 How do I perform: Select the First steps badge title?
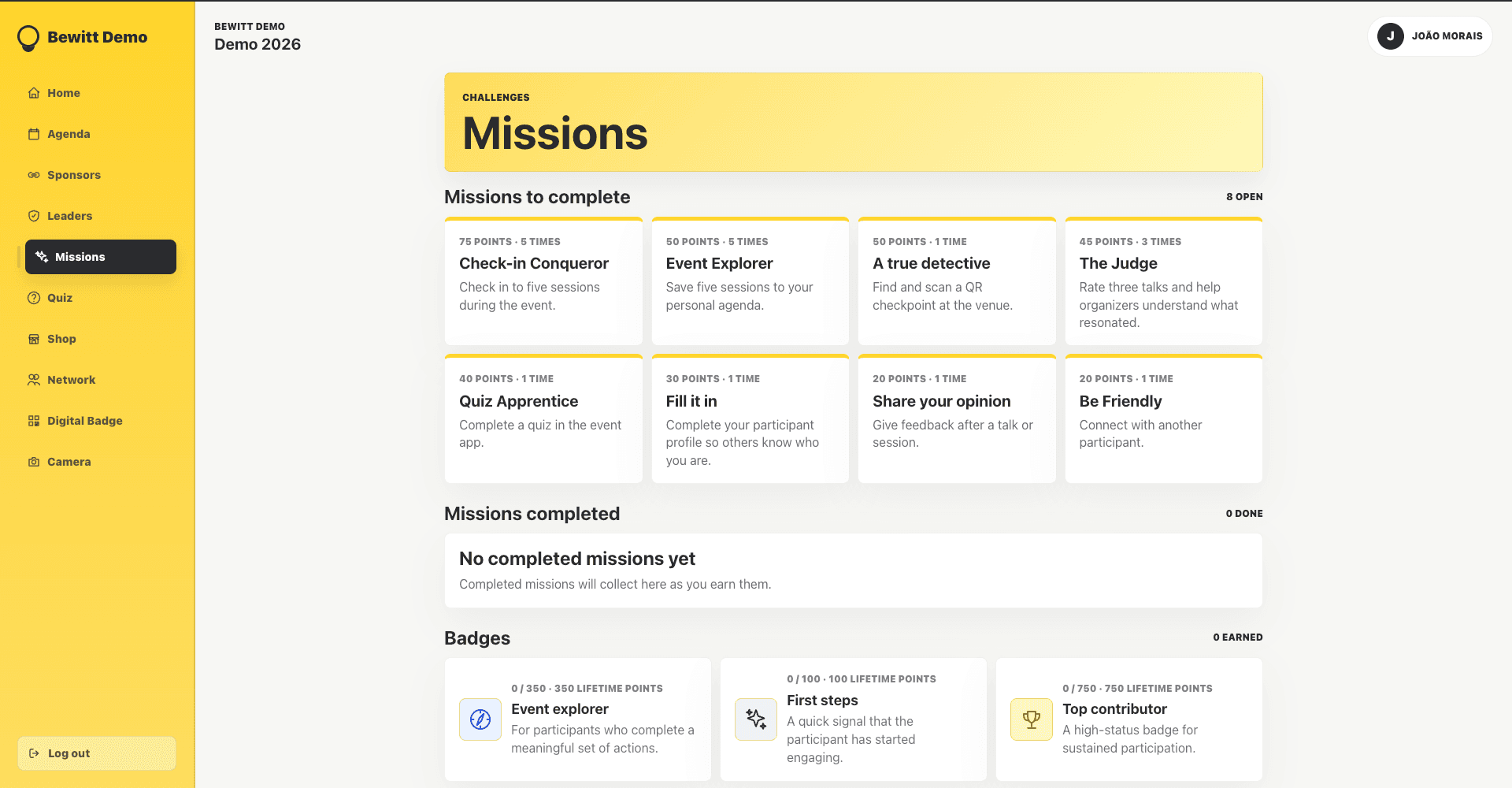point(822,701)
